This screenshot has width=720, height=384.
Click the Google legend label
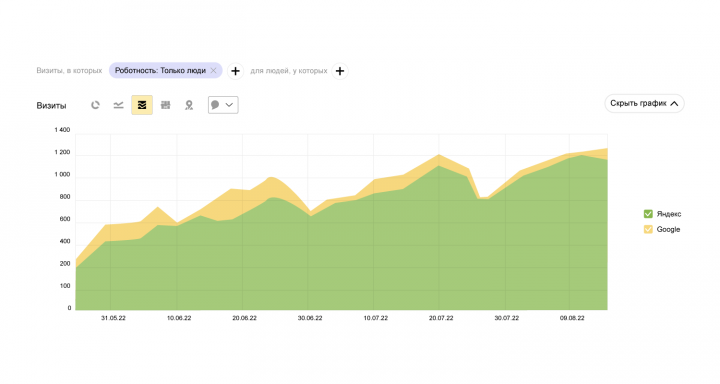click(x=668, y=229)
